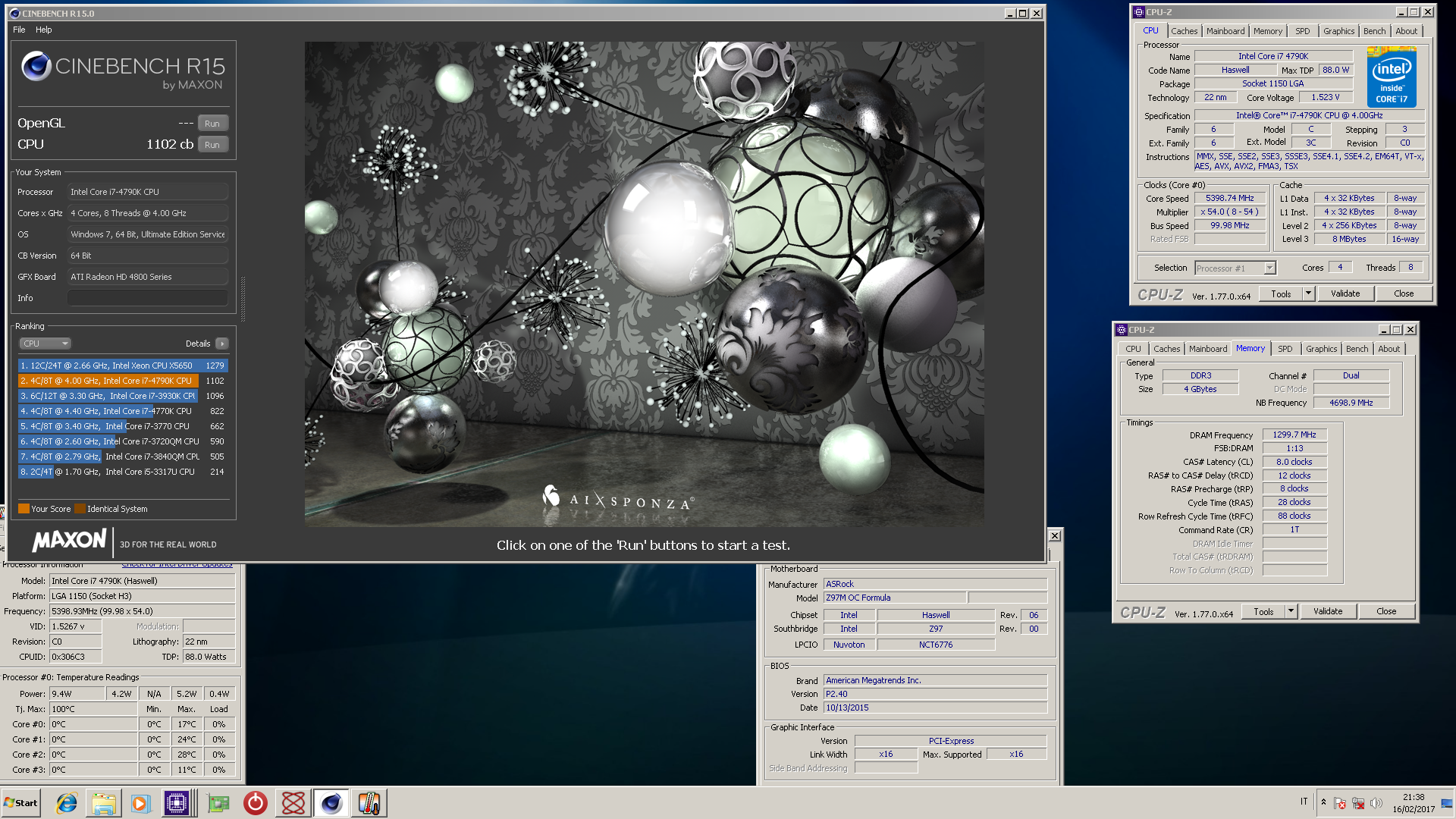Open Graphics tab in Memory CPU-Z window
The width and height of the screenshot is (1456, 819).
(x=1321, y=349)
